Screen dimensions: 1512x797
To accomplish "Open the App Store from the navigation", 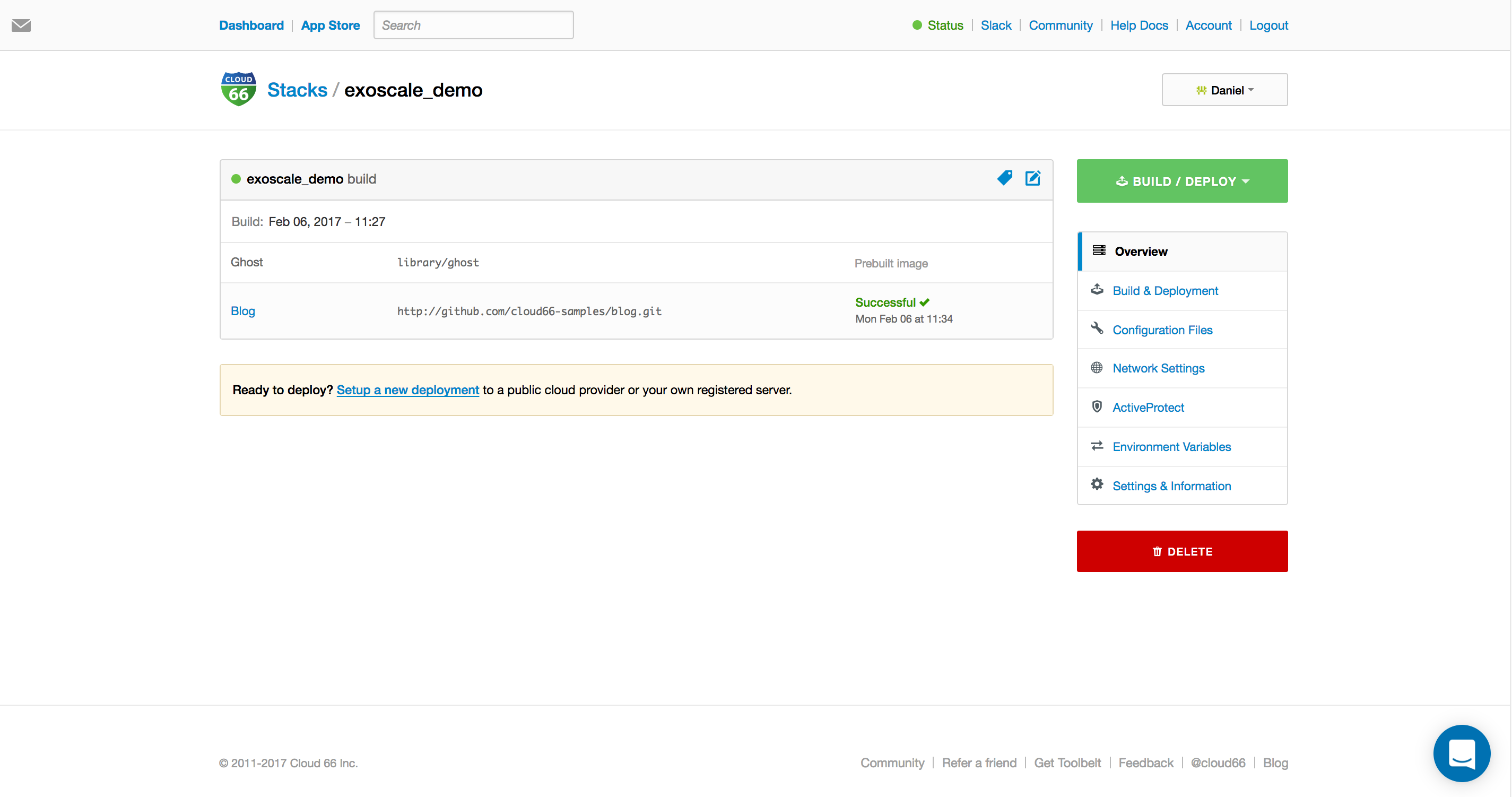I will click(x=331, y=25).
